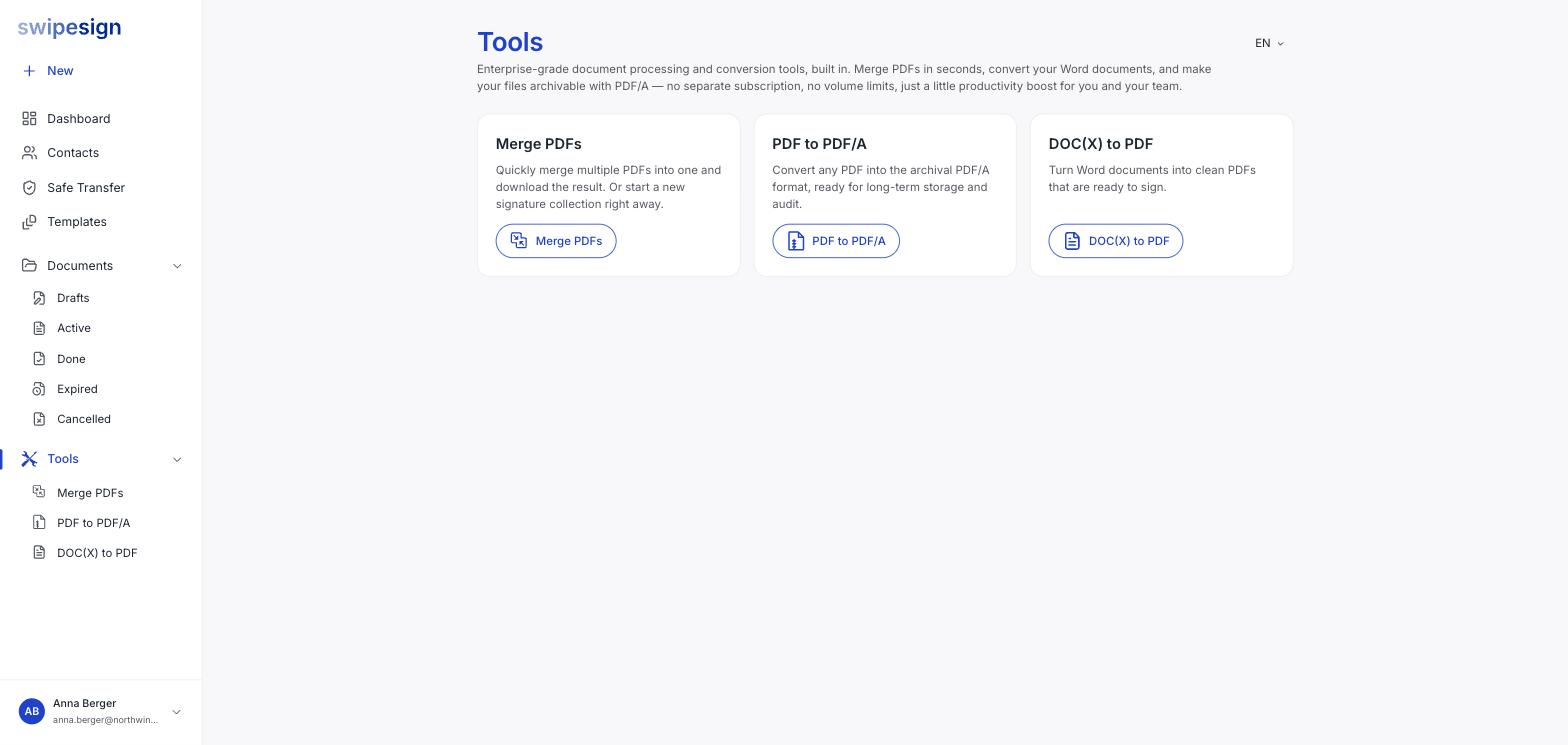Open the Dashboard grid icon
1568x745 pixels.
(x=29, y=119)
